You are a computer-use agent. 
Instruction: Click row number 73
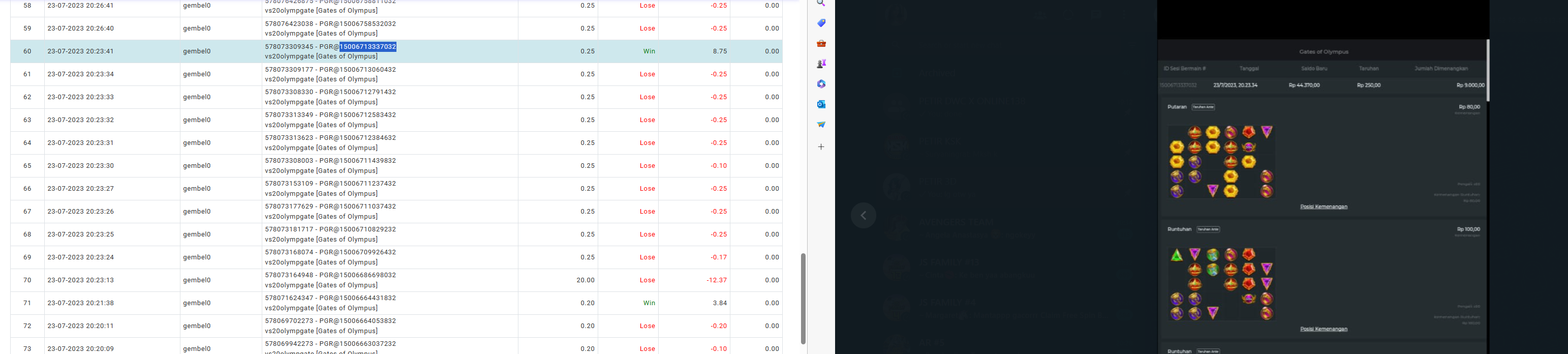(x=27, y=348)
